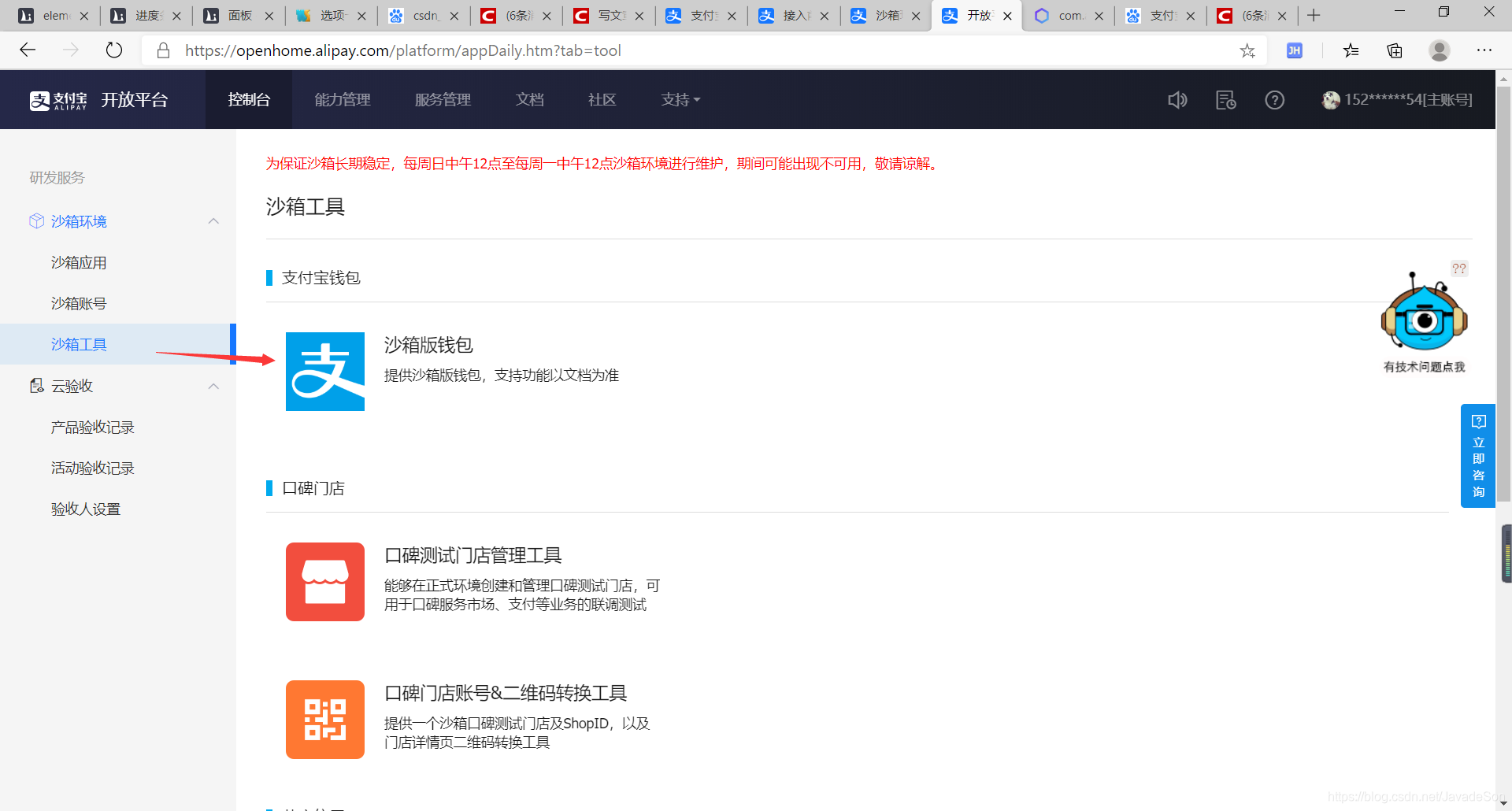Click the announcement speaker icon in header
The width and height of the screenshot is (1512, 811).
(1177, 100)
